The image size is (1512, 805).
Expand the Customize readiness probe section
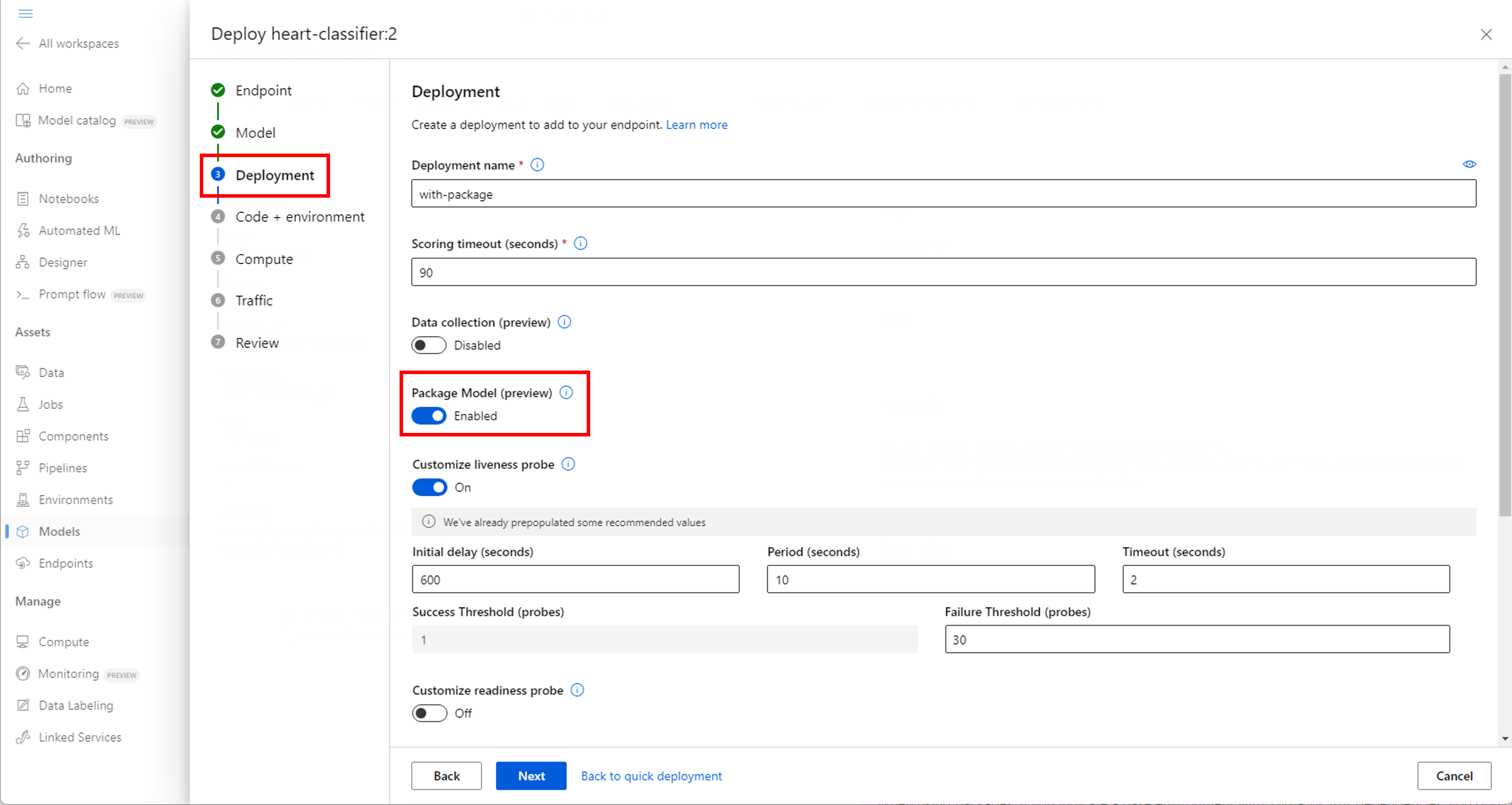point(429,713)
